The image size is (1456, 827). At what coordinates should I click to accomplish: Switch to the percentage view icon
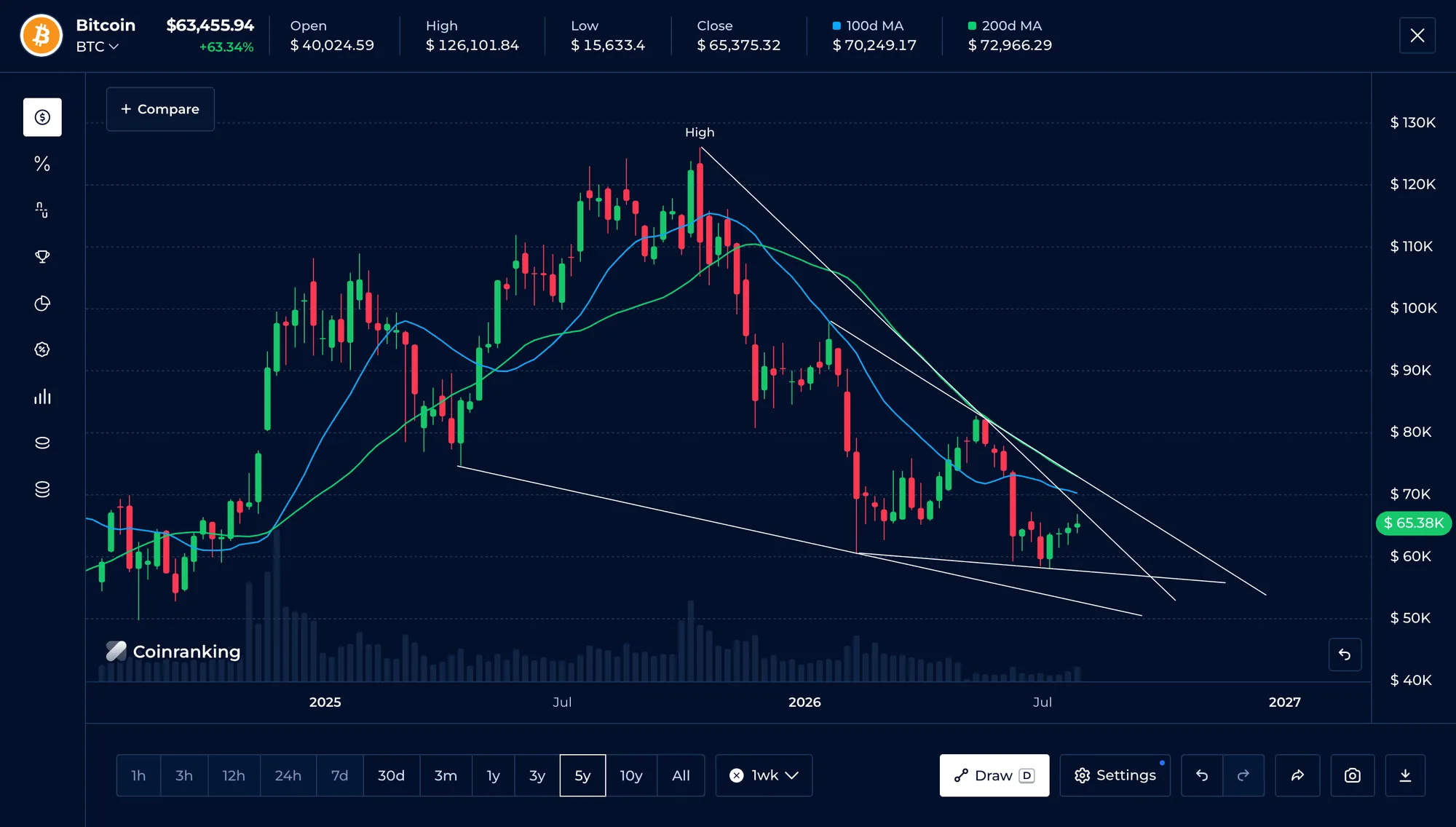[42, 164]
